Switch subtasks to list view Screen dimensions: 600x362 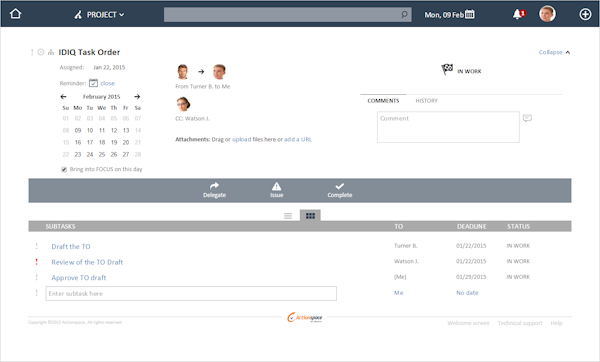point(288,216)
